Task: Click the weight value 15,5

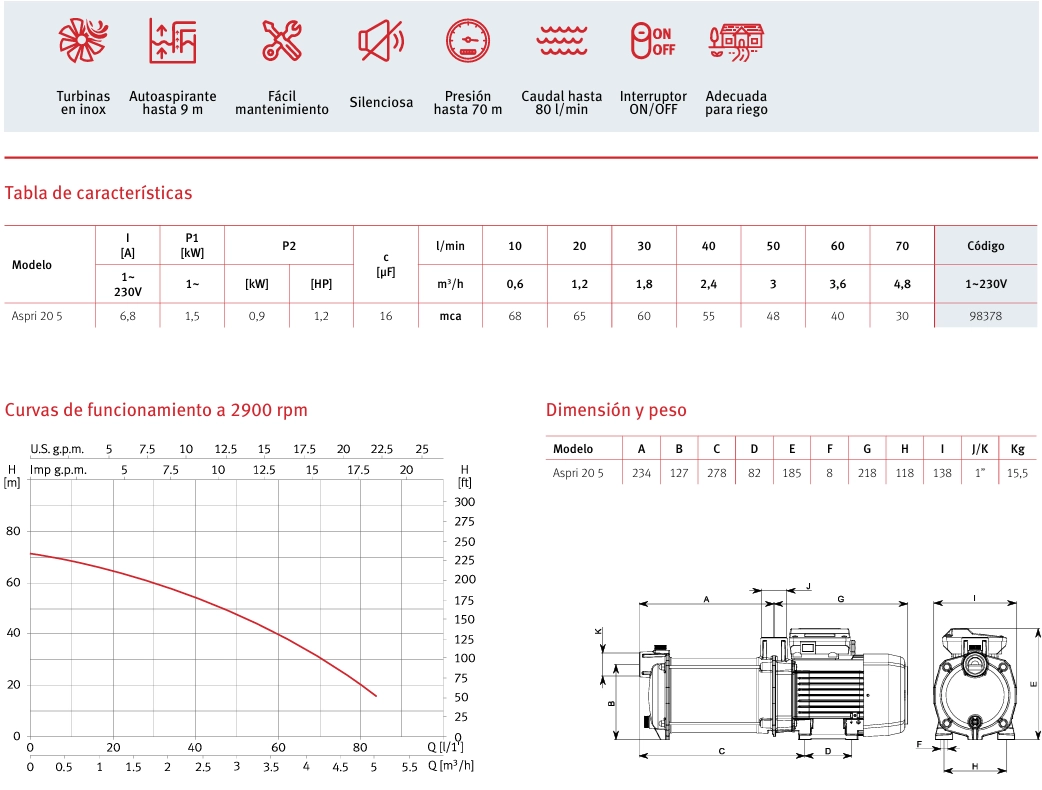Action: coord(1017,473)
